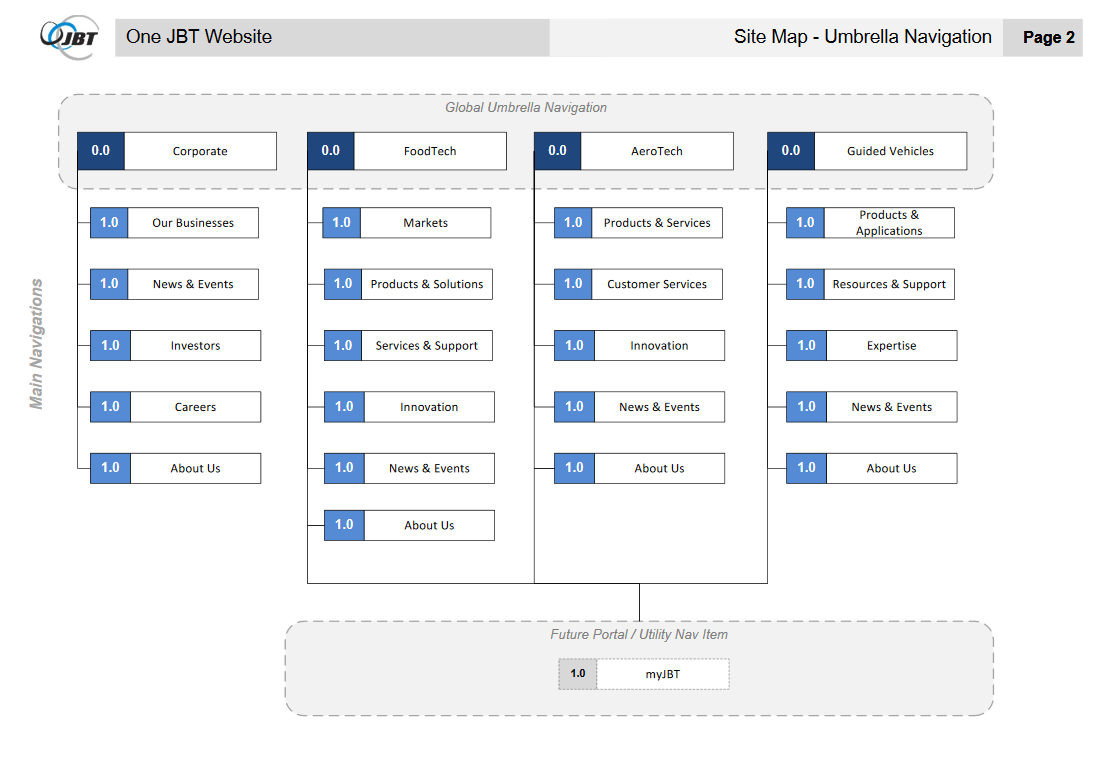
Task: Select the Guided Vehicles top-level node
Action: click(x=867, y=151)
